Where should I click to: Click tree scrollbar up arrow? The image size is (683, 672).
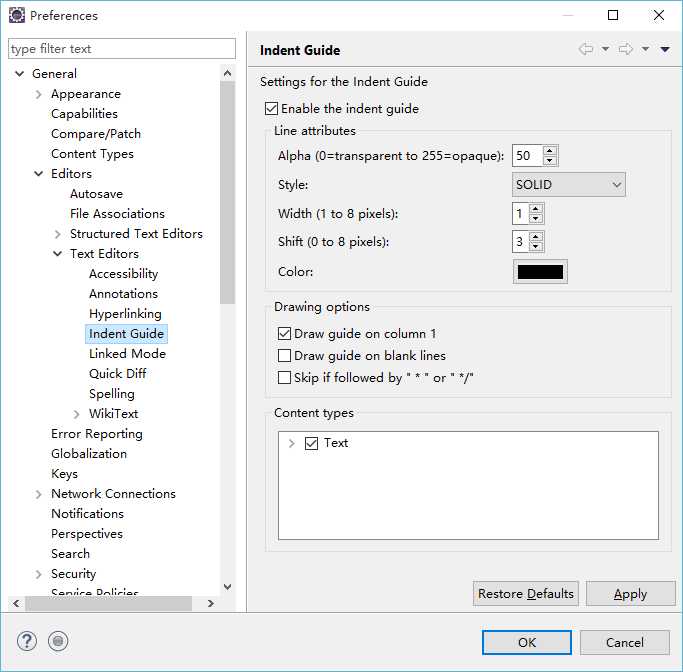point(227,73)
